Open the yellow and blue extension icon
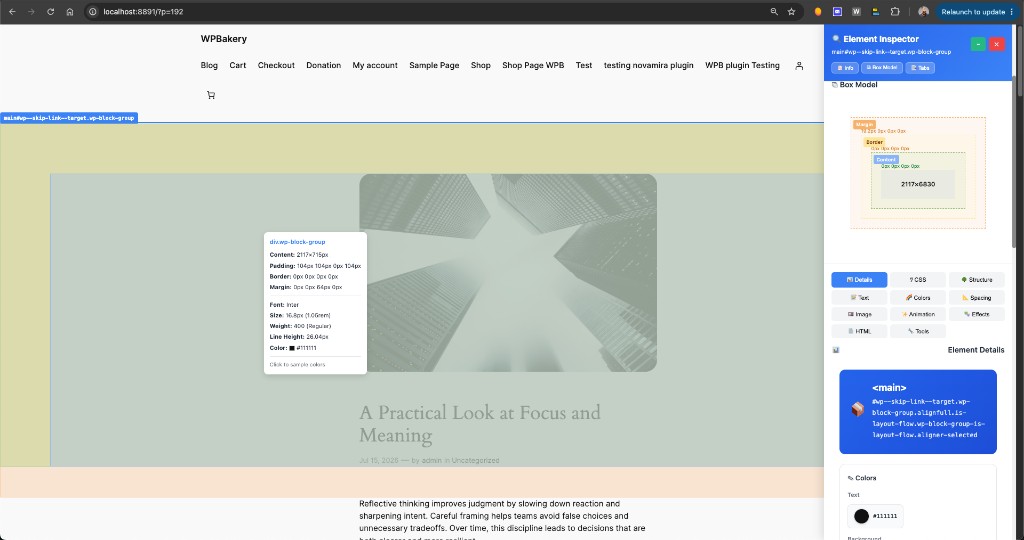 coord(876,12)
